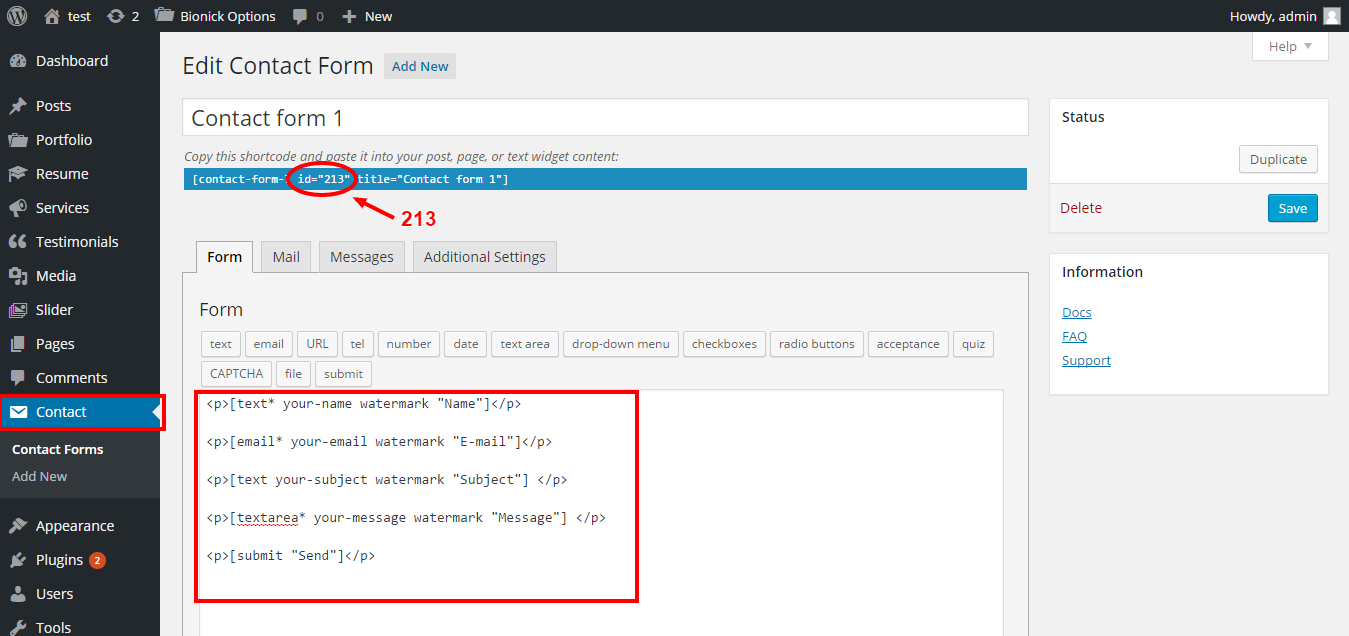
Task: Click the plus icon next to New
Action: click(349, 16)
